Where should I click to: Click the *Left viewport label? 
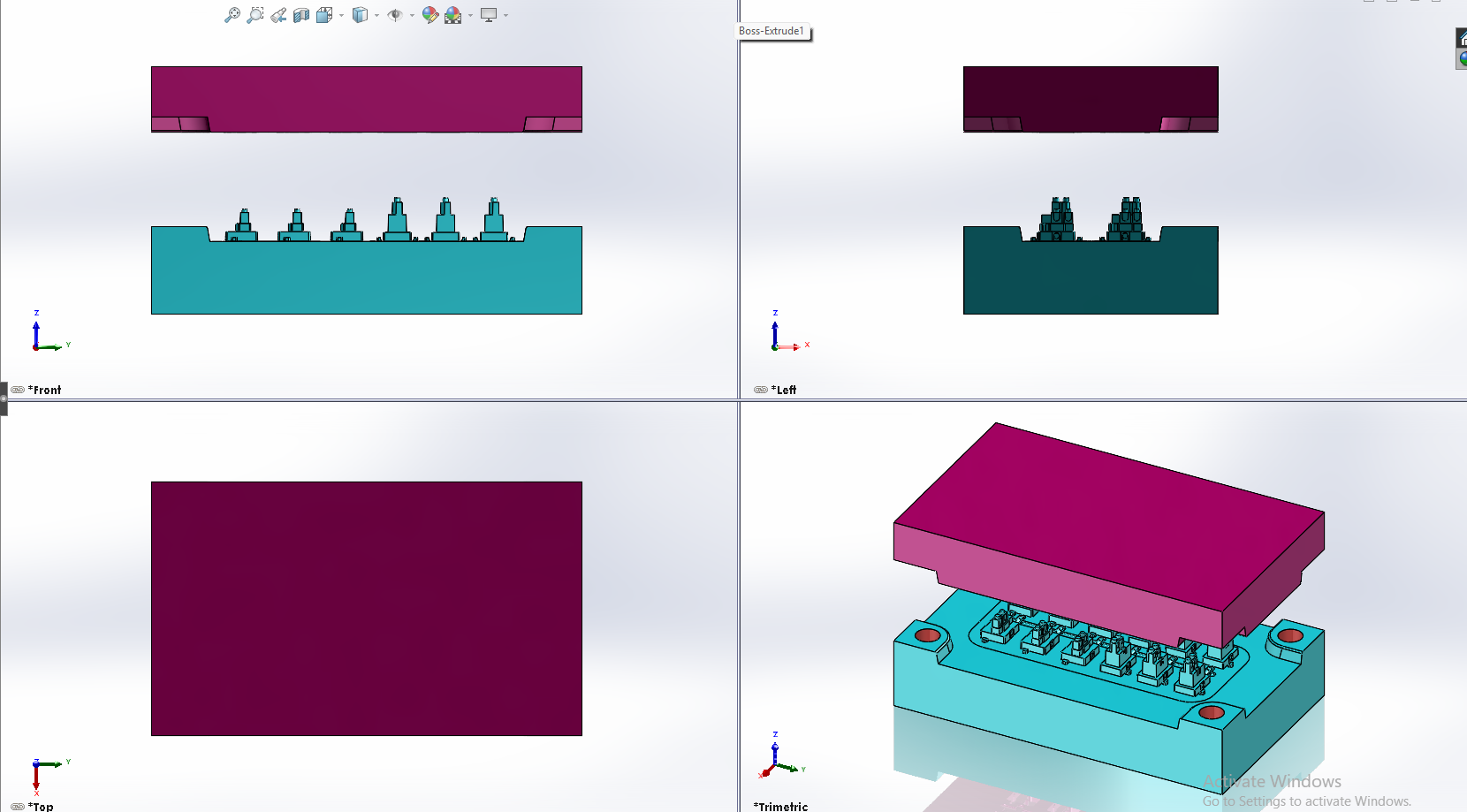[x=784, y=390]
